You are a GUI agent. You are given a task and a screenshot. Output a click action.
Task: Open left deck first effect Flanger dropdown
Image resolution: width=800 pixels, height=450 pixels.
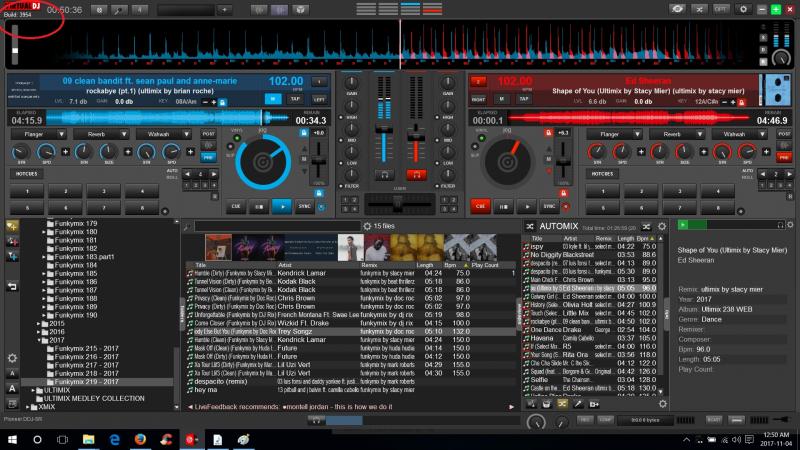click(39, 134)
